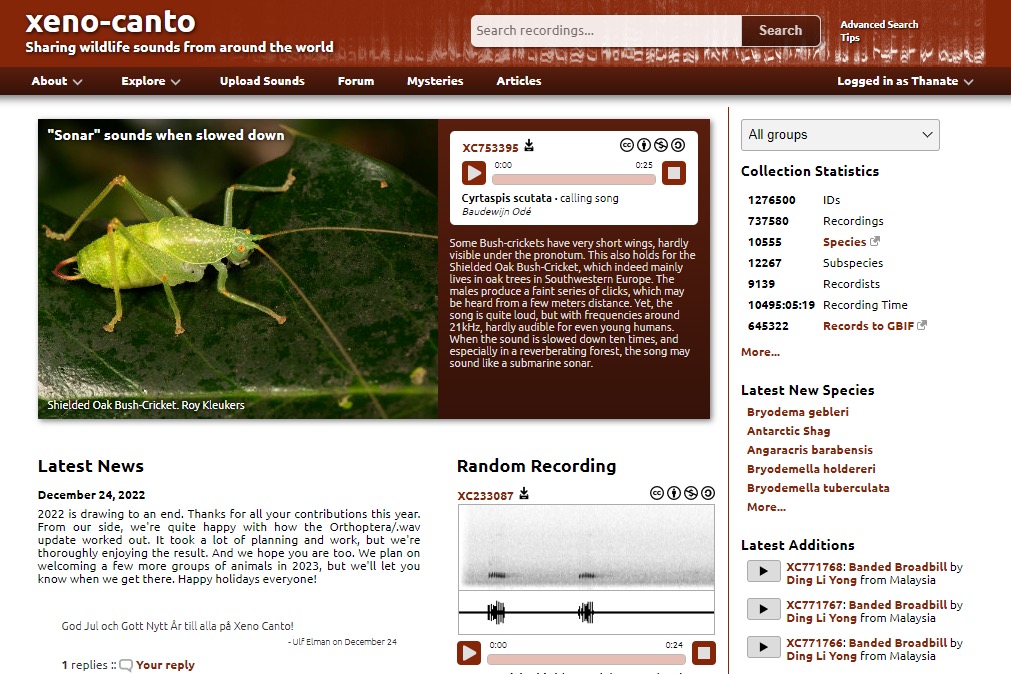Click the non-commercial license icon for XC753395
Screen dimensions: 1011x674
(661, 145)
